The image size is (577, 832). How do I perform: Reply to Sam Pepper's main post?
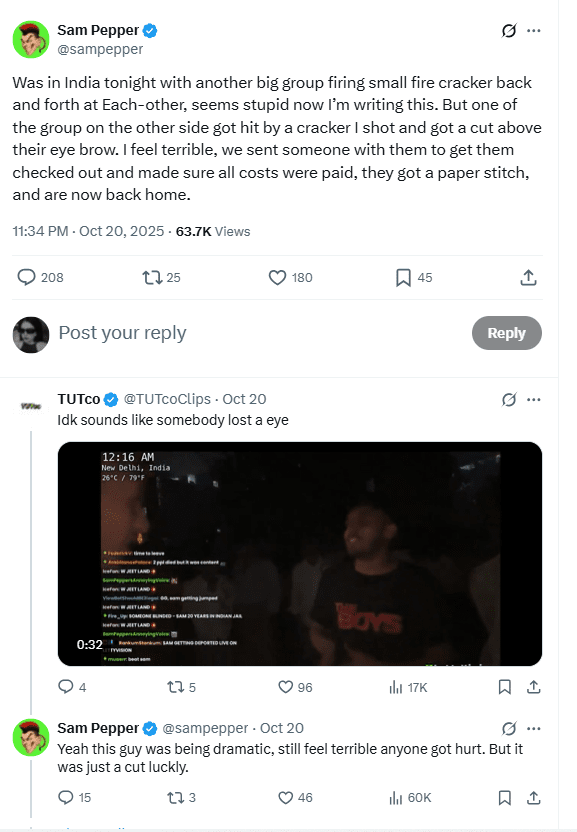27,277
